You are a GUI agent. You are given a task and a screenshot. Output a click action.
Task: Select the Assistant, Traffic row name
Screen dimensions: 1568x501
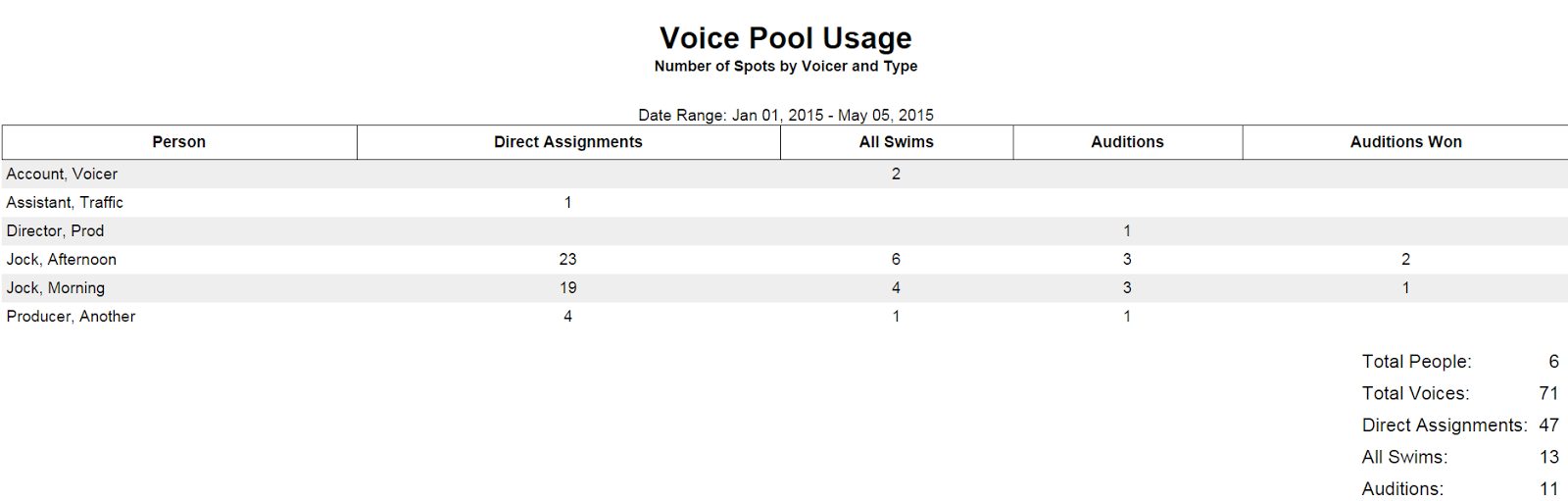(x=65, y=202)
